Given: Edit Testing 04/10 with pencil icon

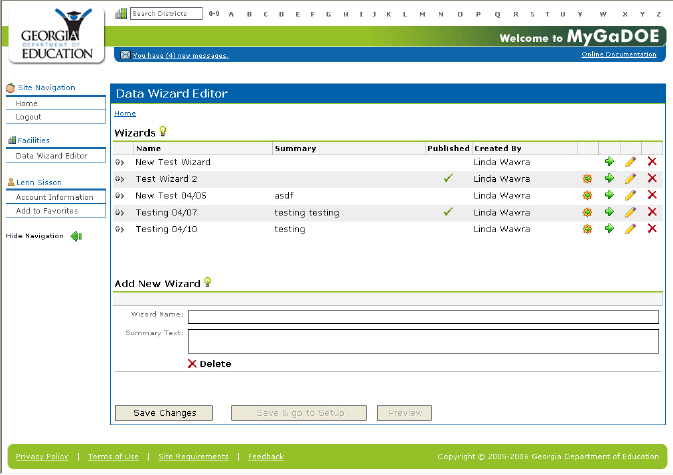Looking at the screenshot, I should point(630,229).
